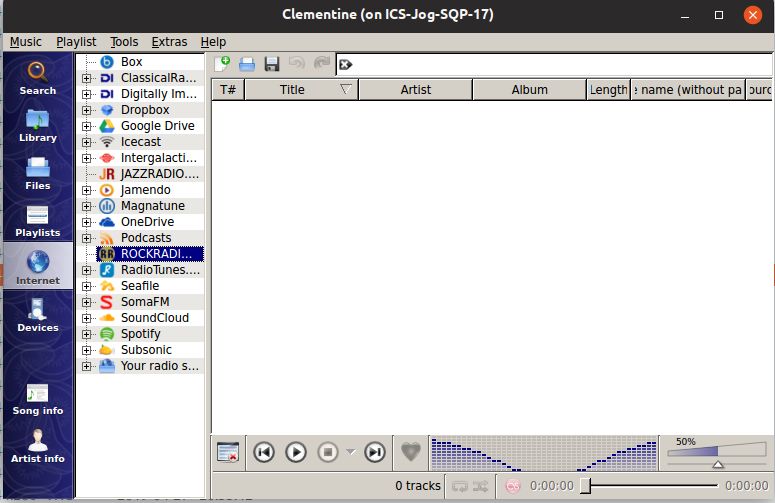
Task: Start playback with the play button
Action: tap(296, 452)
